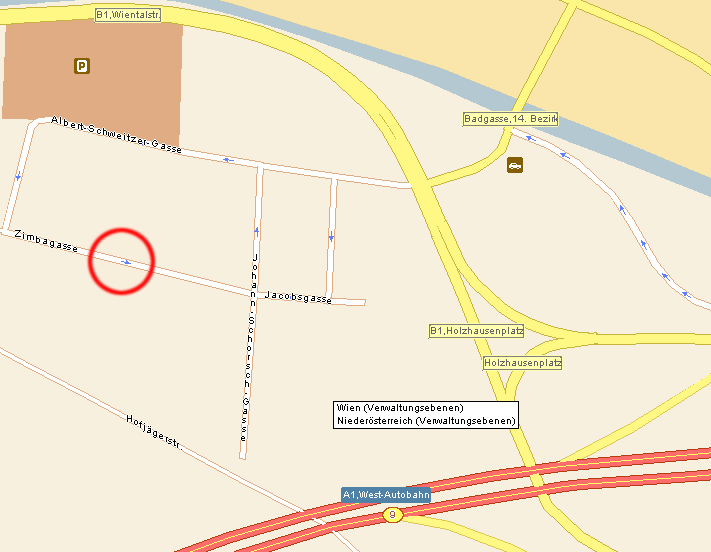Screen dimensions: 711x552
Task: Select the A1,West-Autobahn blue label
Action: [386, 495]
